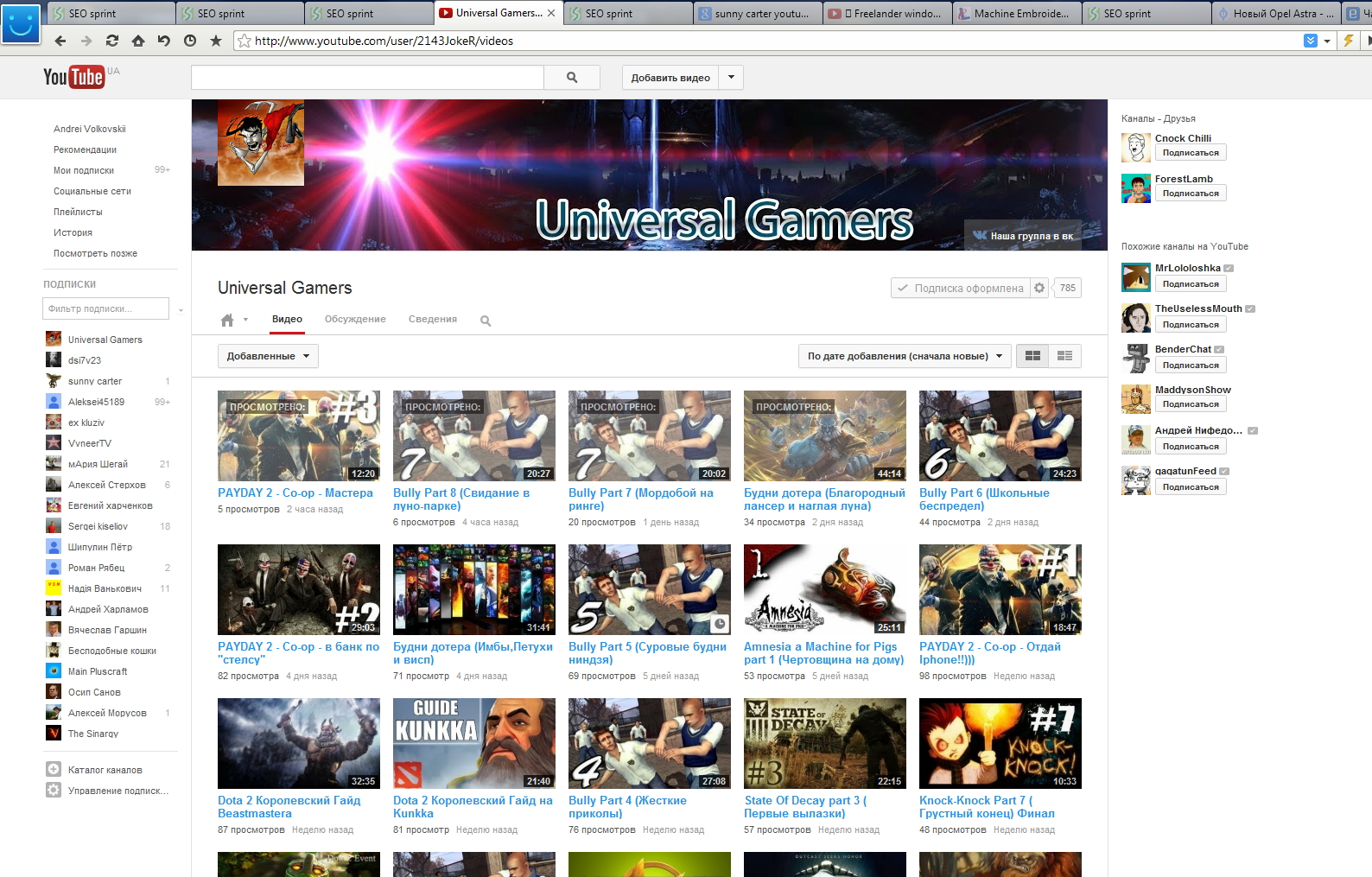Open История in the sidebar
Image resolution: width=1372 pixels, height=877 pixels.
point(73,232)
